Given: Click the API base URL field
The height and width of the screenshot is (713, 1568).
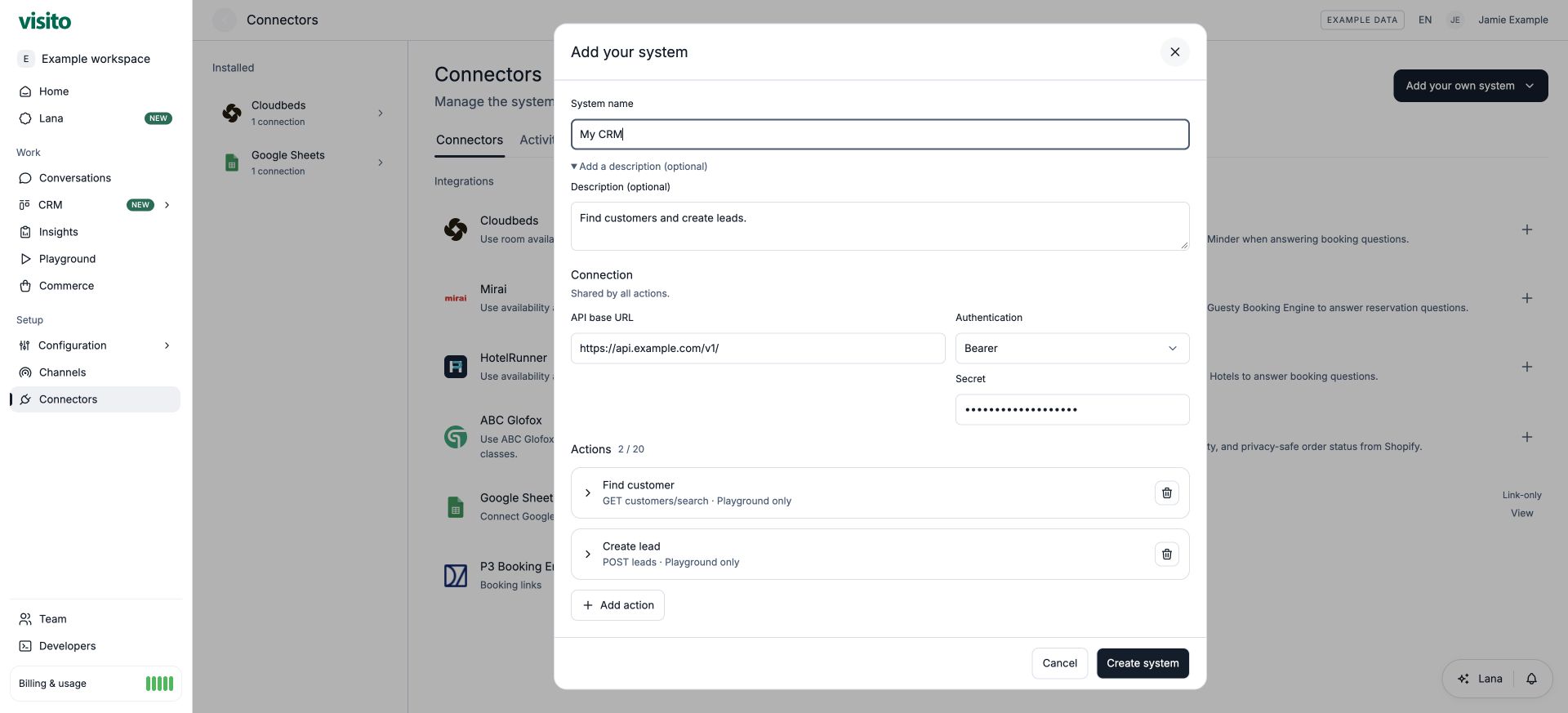Looking at the screenshot, I should (758, 348).
